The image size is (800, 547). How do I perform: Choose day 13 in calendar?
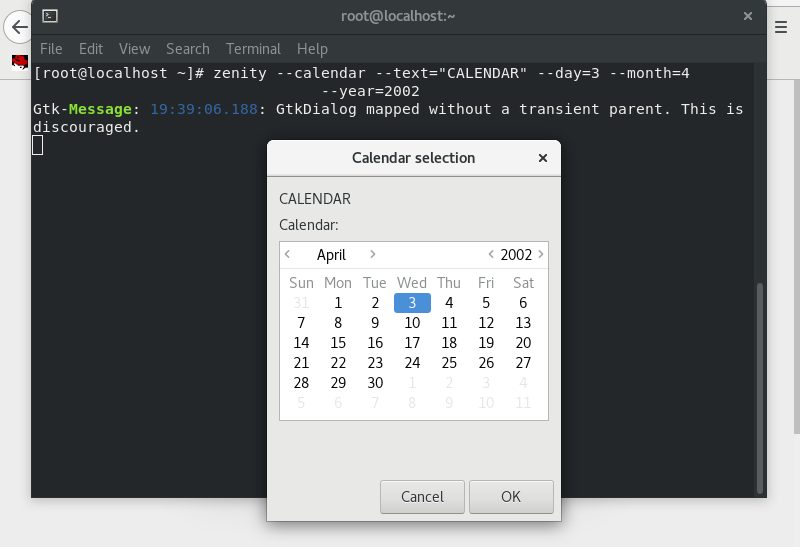coord(523,322)
